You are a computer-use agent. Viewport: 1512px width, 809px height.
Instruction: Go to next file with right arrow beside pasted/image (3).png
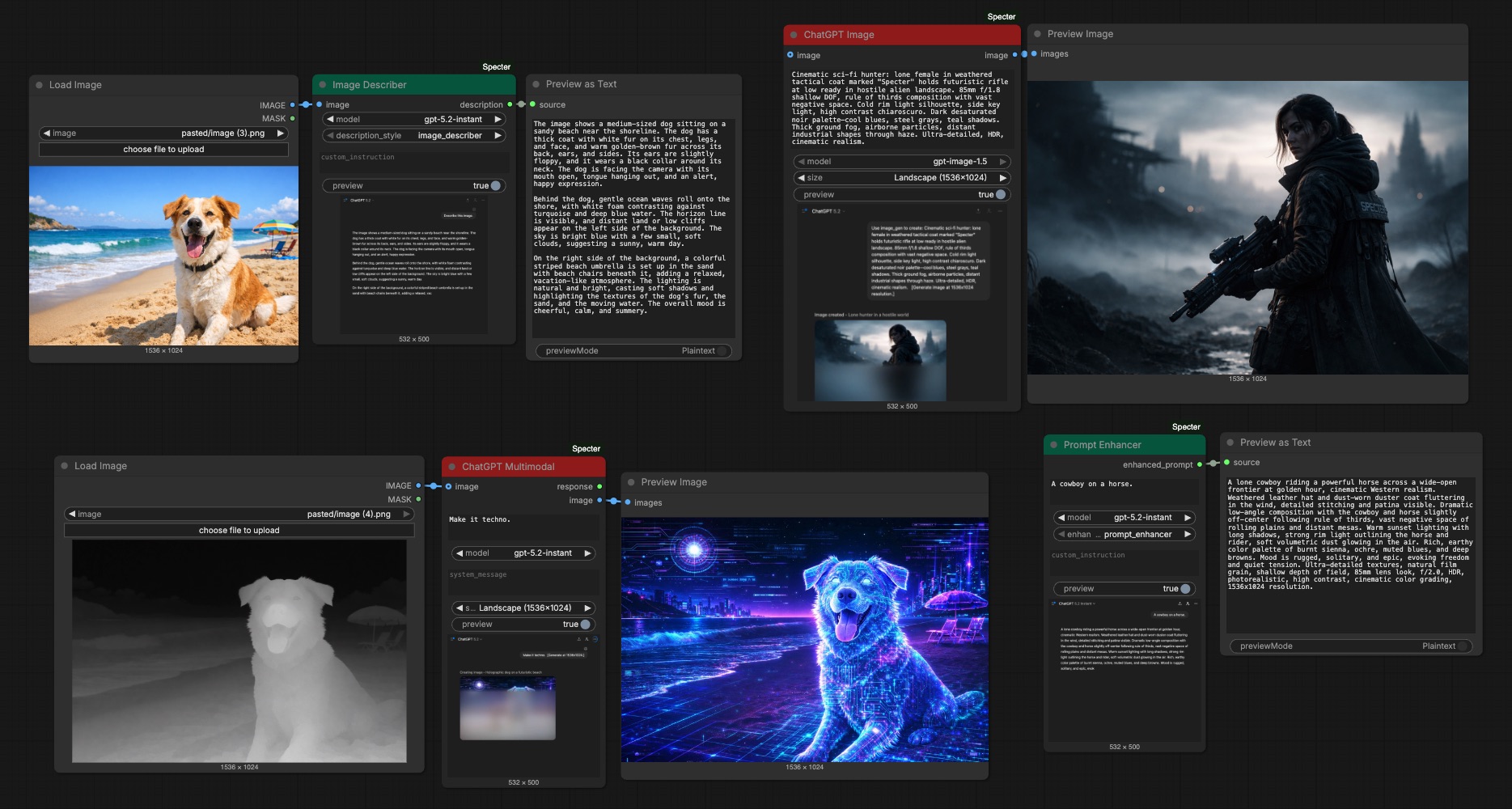click(x=281, y=133)
